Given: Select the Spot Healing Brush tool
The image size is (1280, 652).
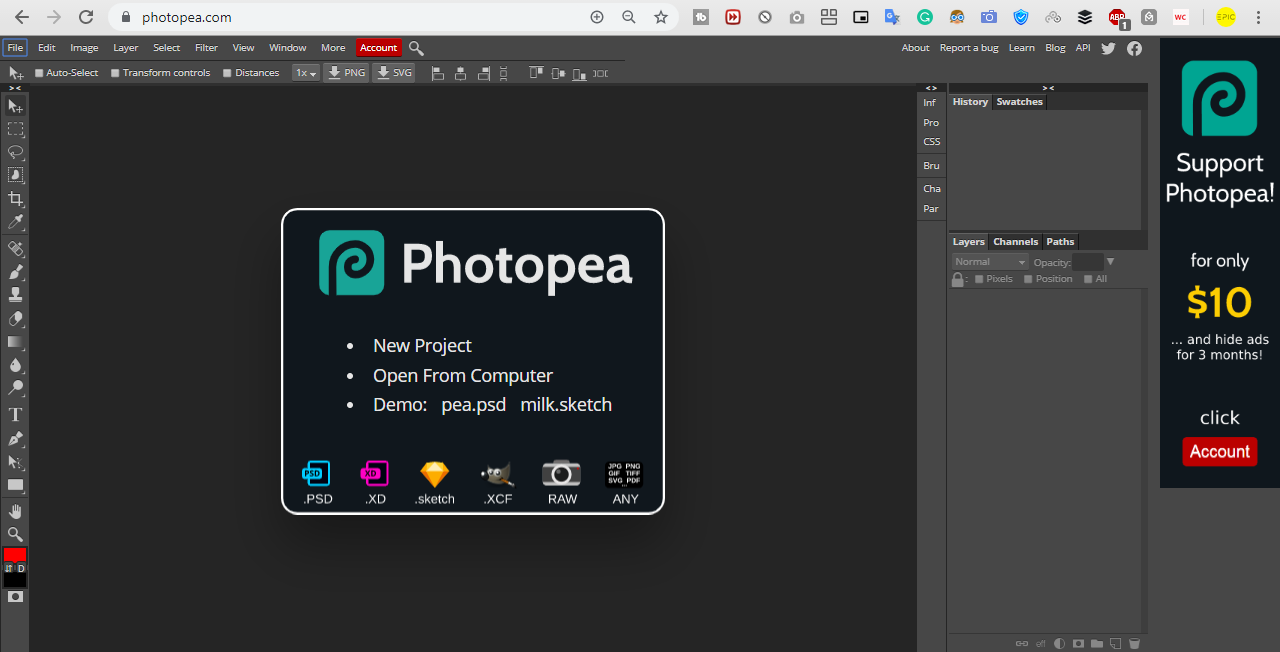Looking at the screenshot, I should tap(15, 248).
